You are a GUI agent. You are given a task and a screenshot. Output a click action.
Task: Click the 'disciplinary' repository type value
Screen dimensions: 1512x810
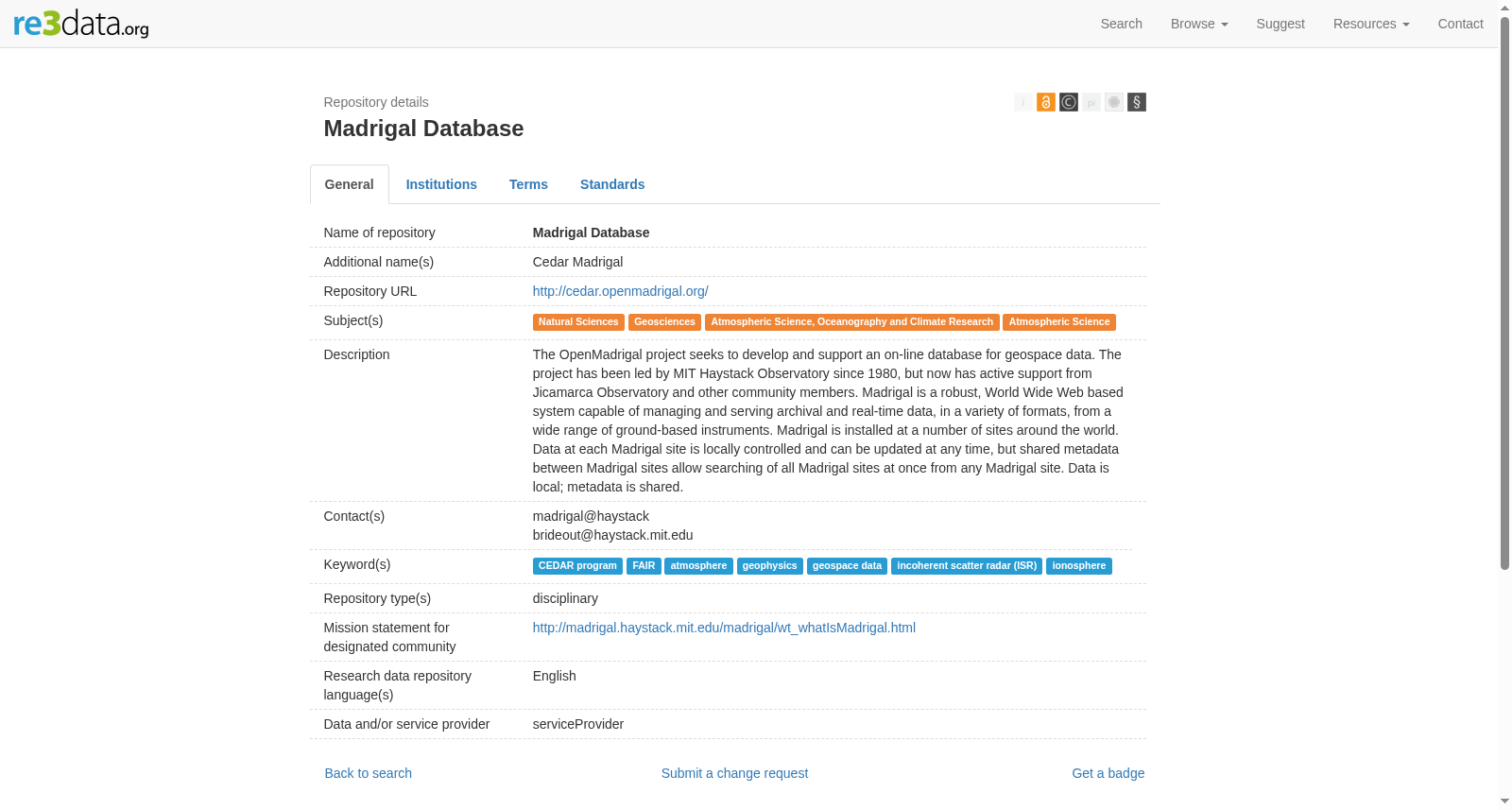(565, 598)
